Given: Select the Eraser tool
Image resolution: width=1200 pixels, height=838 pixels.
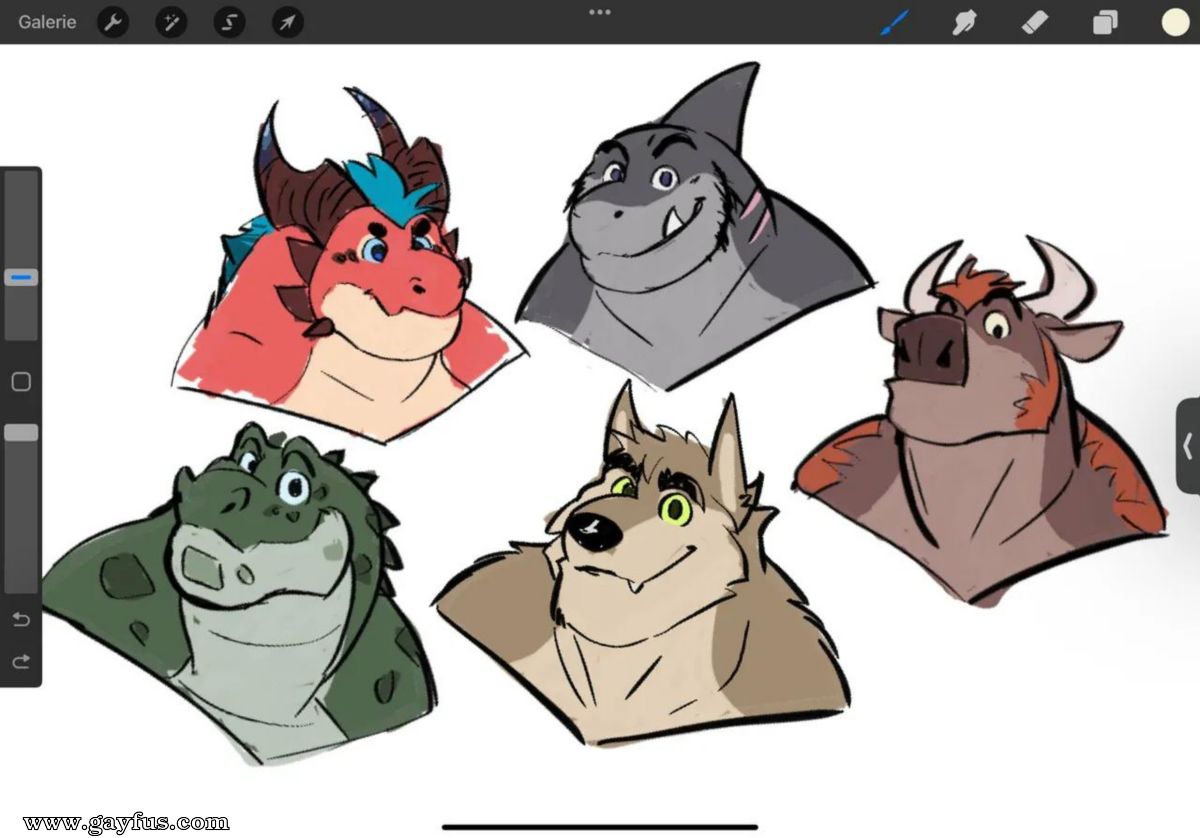Looking at the screenshot, I should click(1035, 22).
